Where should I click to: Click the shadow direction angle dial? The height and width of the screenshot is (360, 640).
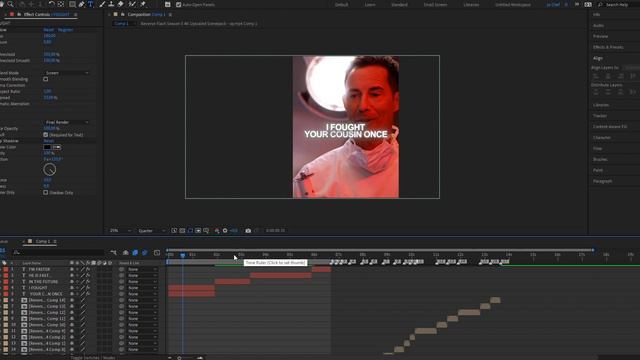(50, 169)
